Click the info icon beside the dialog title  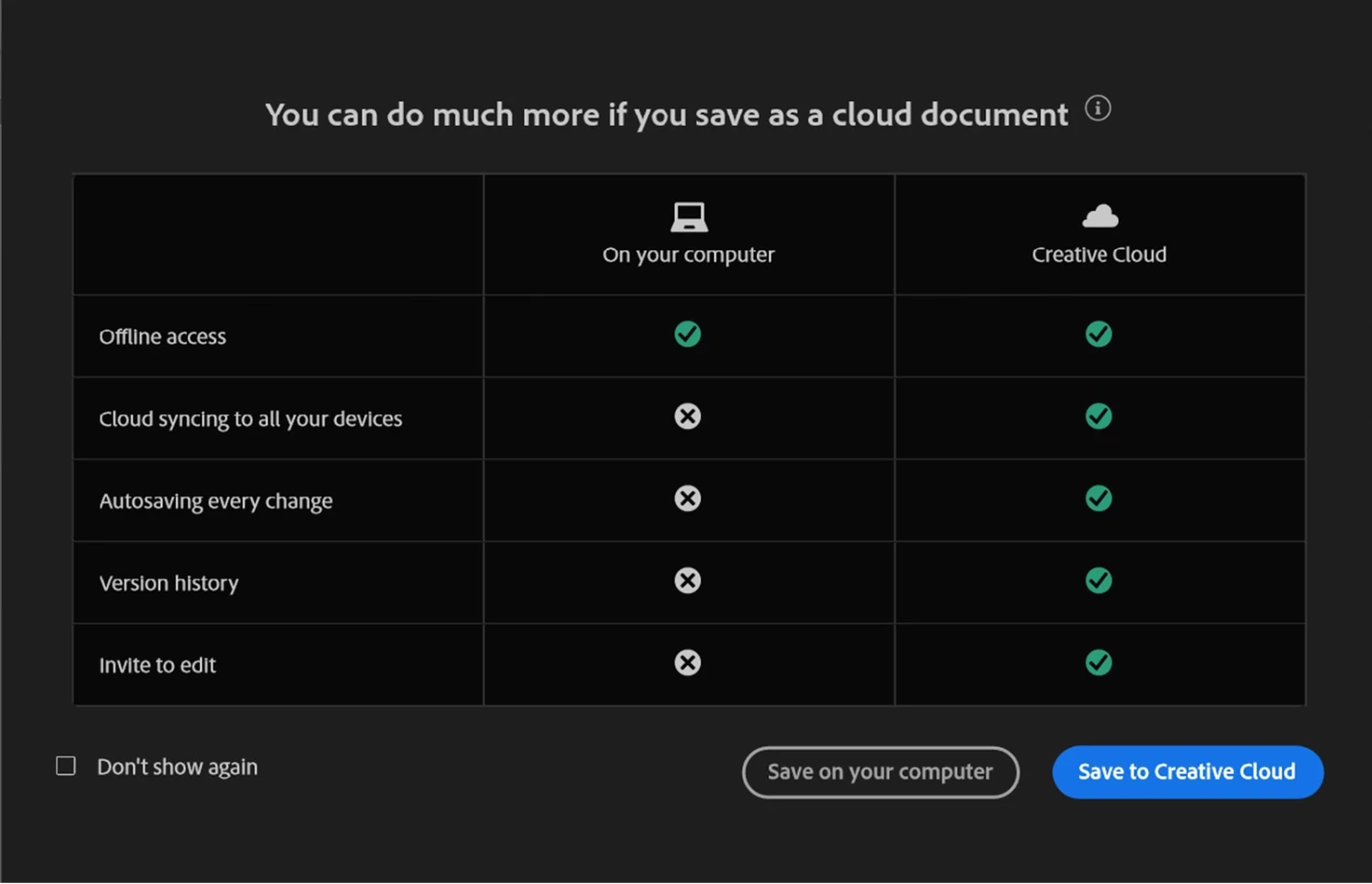click(x=1098, y=108)
